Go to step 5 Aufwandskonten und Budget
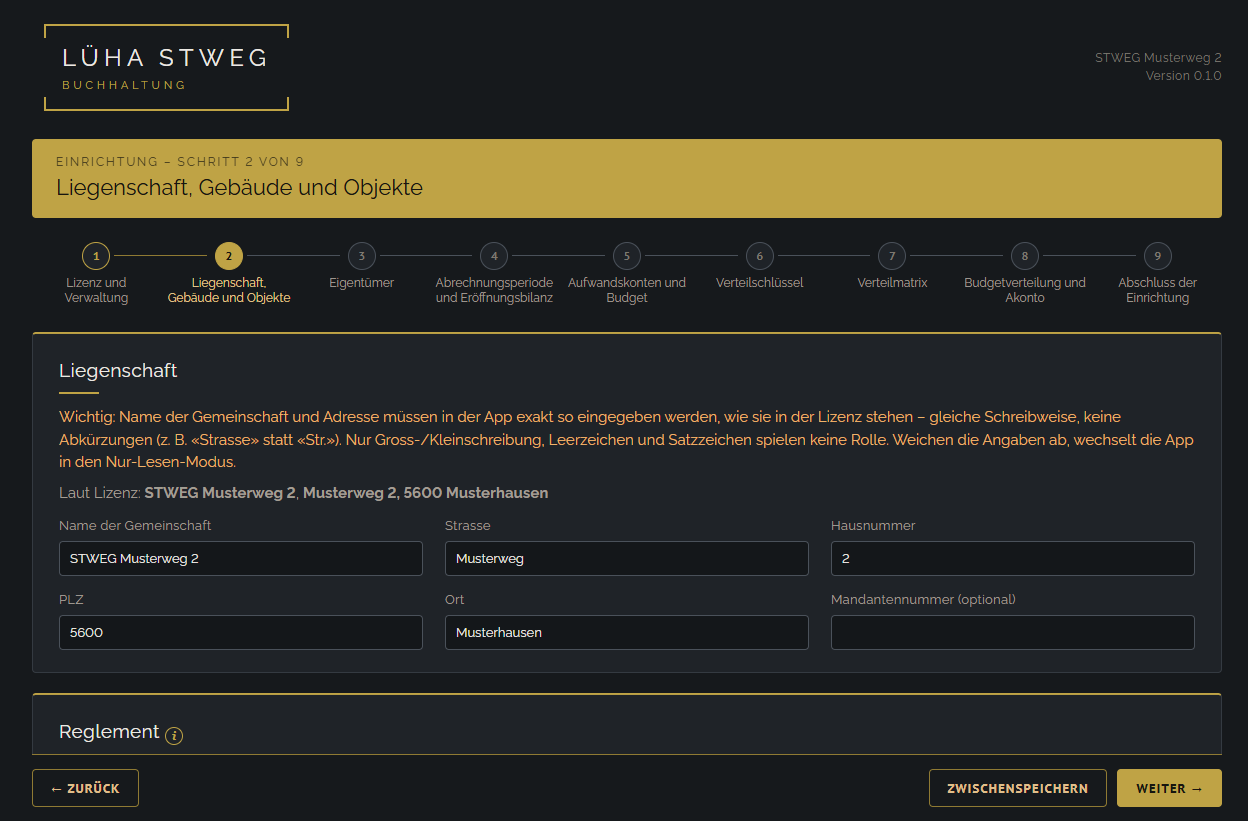Image resolution: width=1248 pixels, height=821 pixels. (627, 256)
